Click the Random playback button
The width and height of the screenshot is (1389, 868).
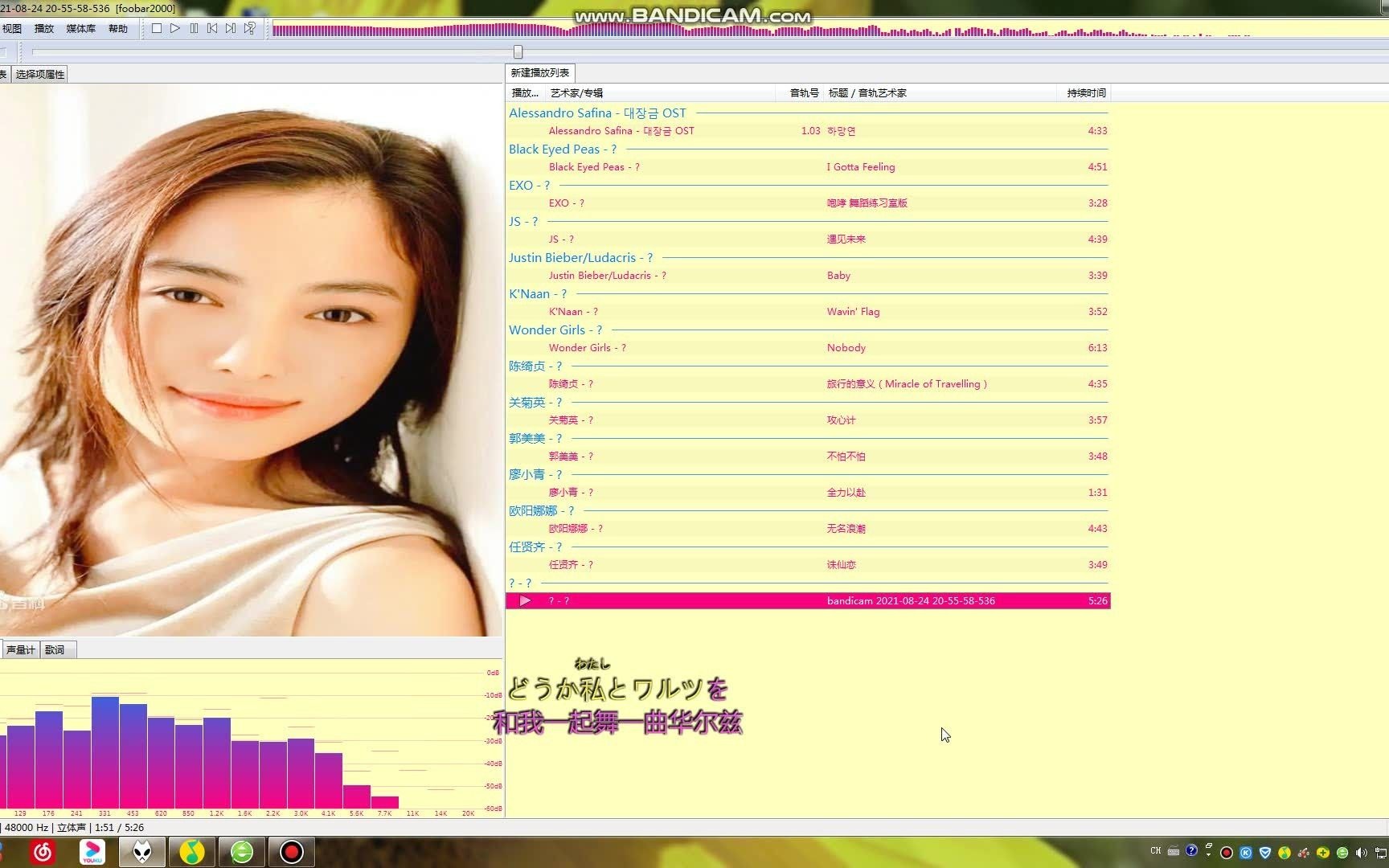250,28
